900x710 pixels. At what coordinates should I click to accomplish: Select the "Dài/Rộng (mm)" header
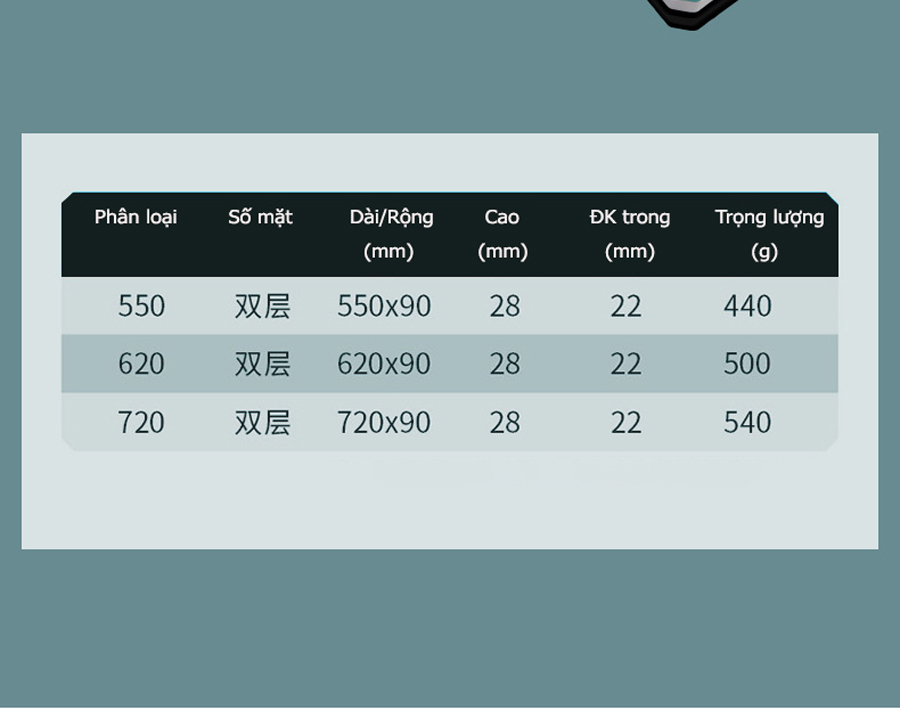(x=390, y=234)
